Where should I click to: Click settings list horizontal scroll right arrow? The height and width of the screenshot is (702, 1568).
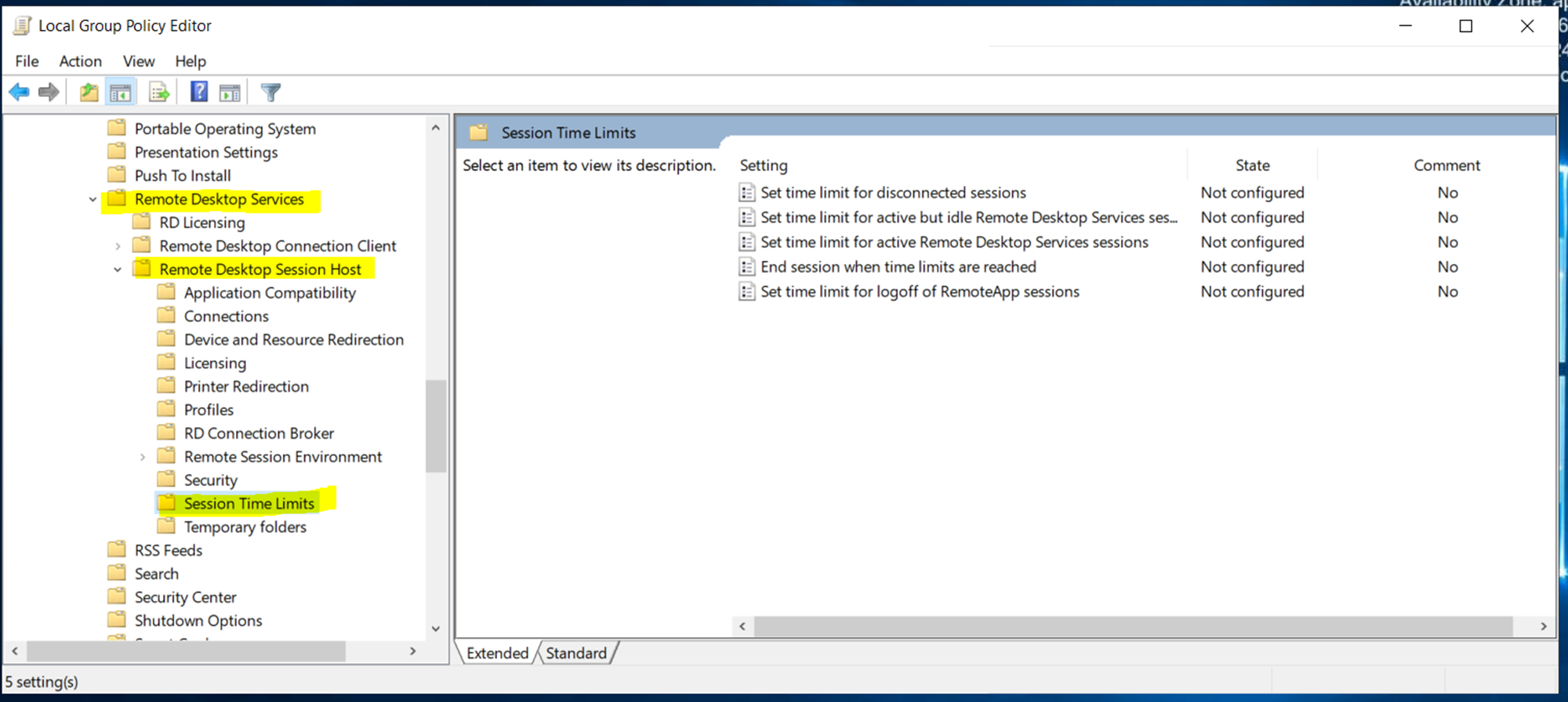pos(1543,626)
